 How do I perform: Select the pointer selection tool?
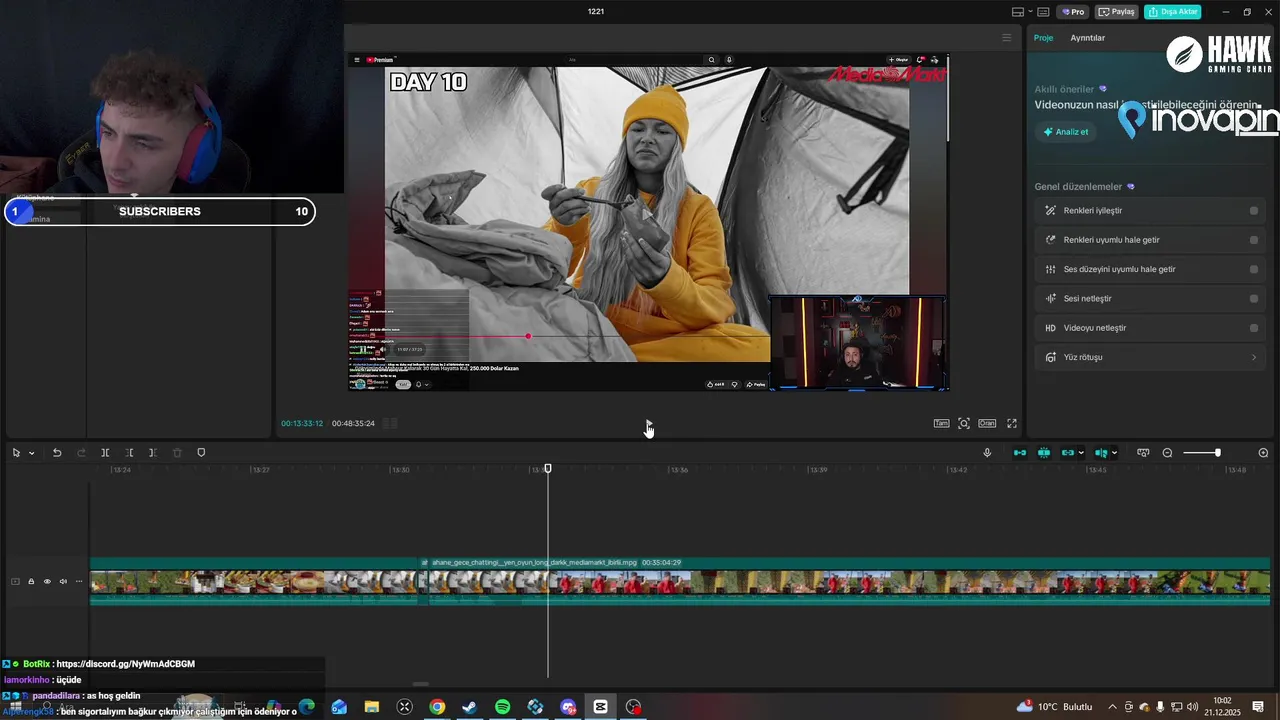point(16,453)
